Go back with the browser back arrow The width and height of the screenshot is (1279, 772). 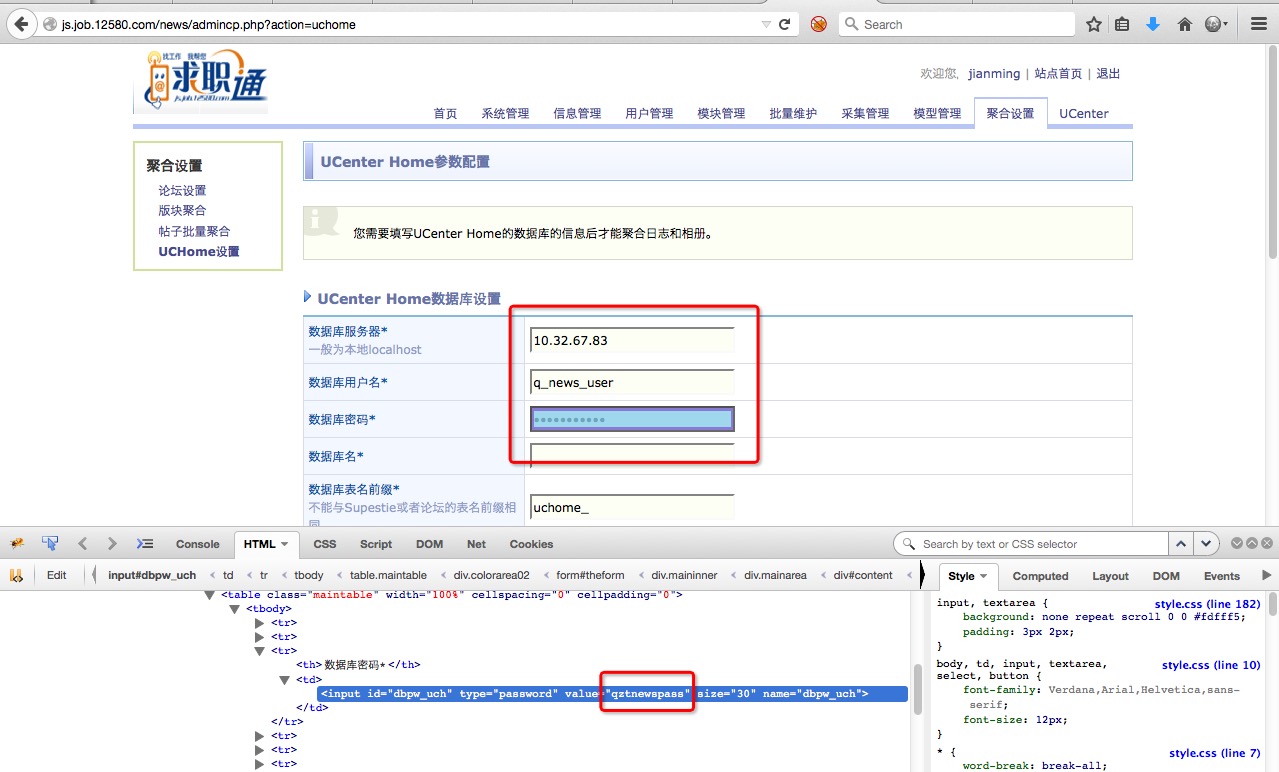pos(19,24)
